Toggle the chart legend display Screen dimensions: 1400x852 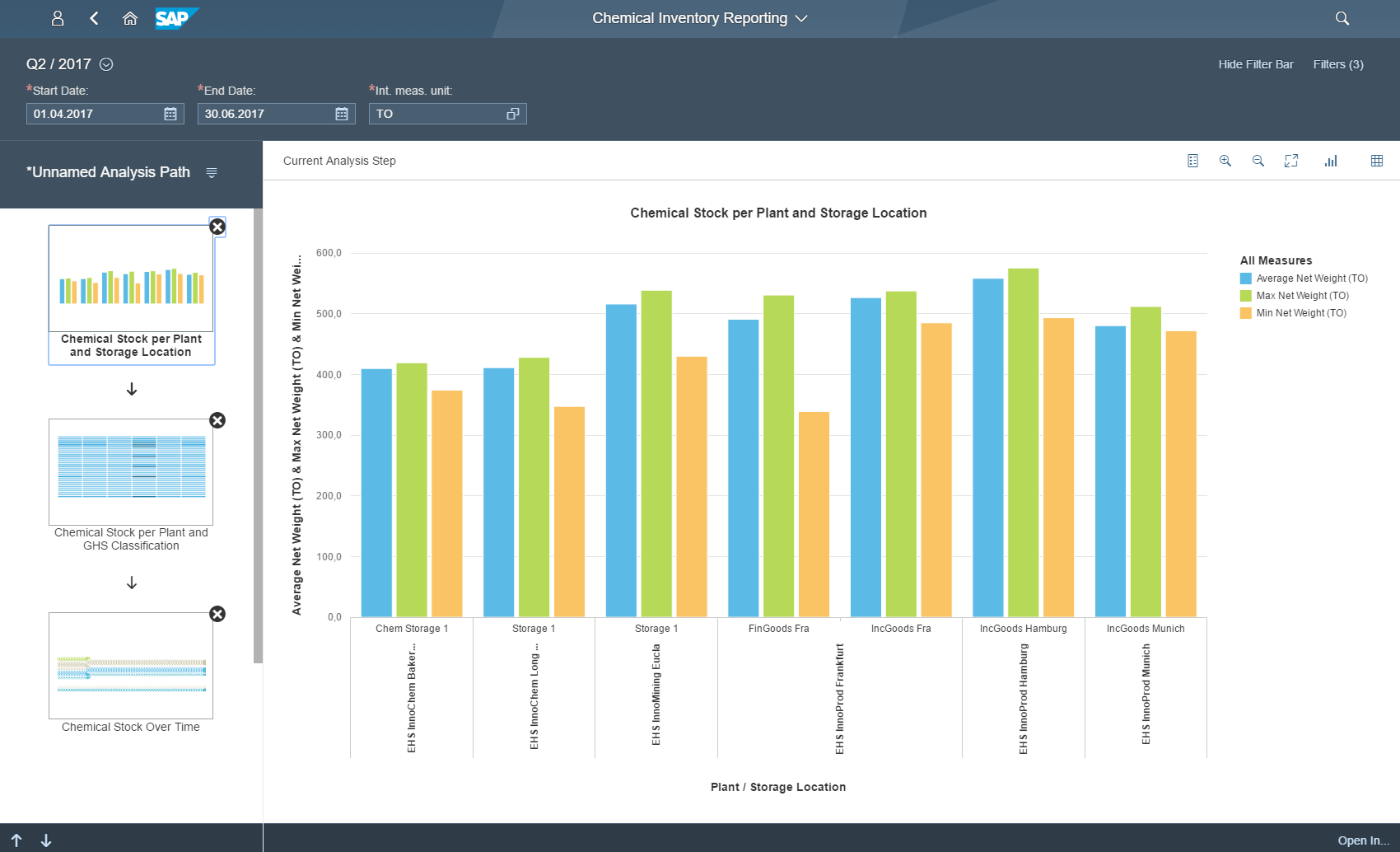1192,161
